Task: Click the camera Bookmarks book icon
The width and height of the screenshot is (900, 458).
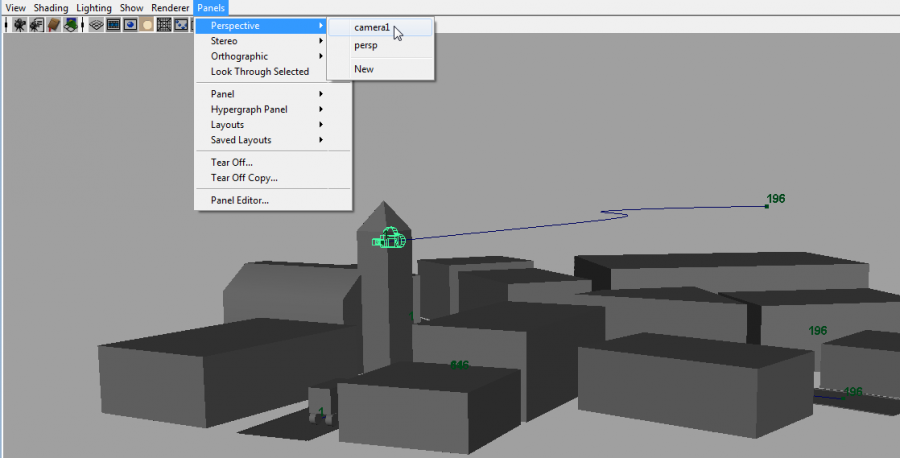Action: click(54, 24)
